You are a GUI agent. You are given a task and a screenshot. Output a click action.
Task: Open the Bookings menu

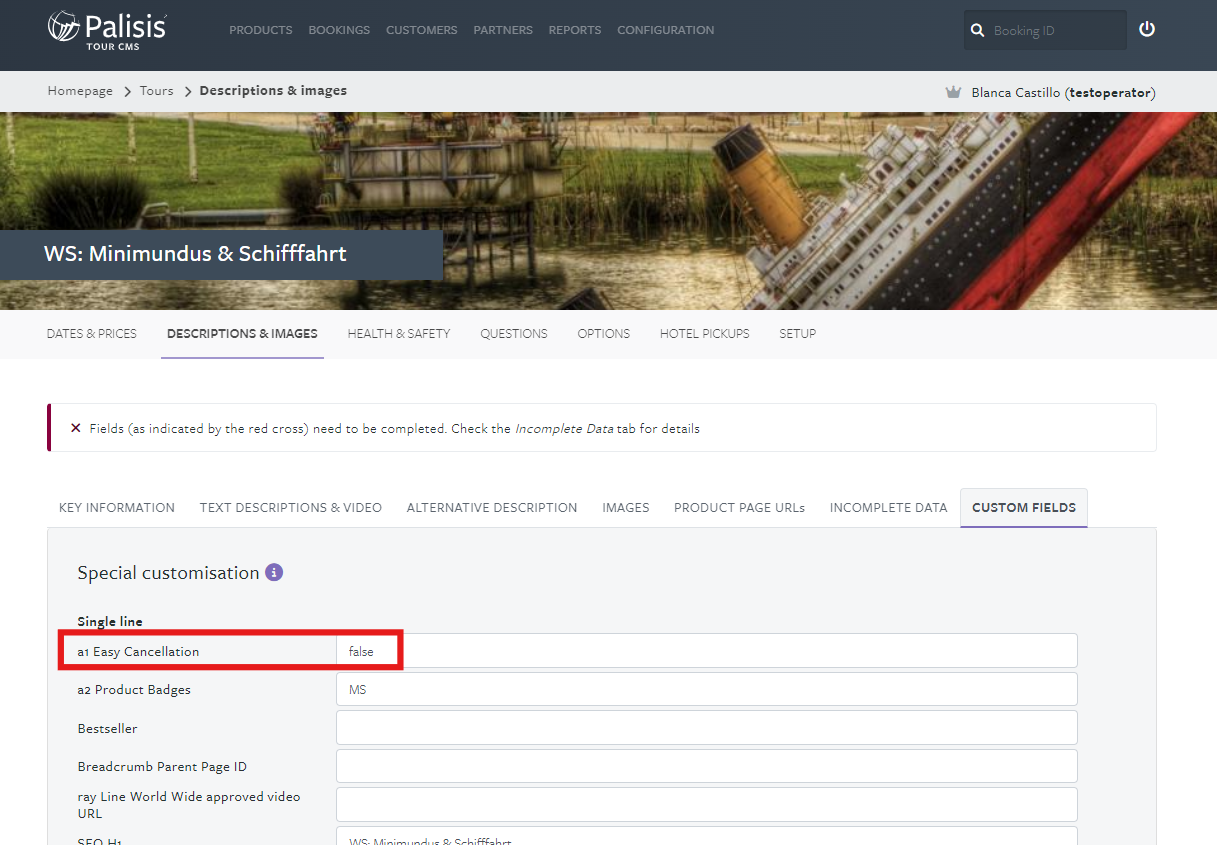pos(339,30)
